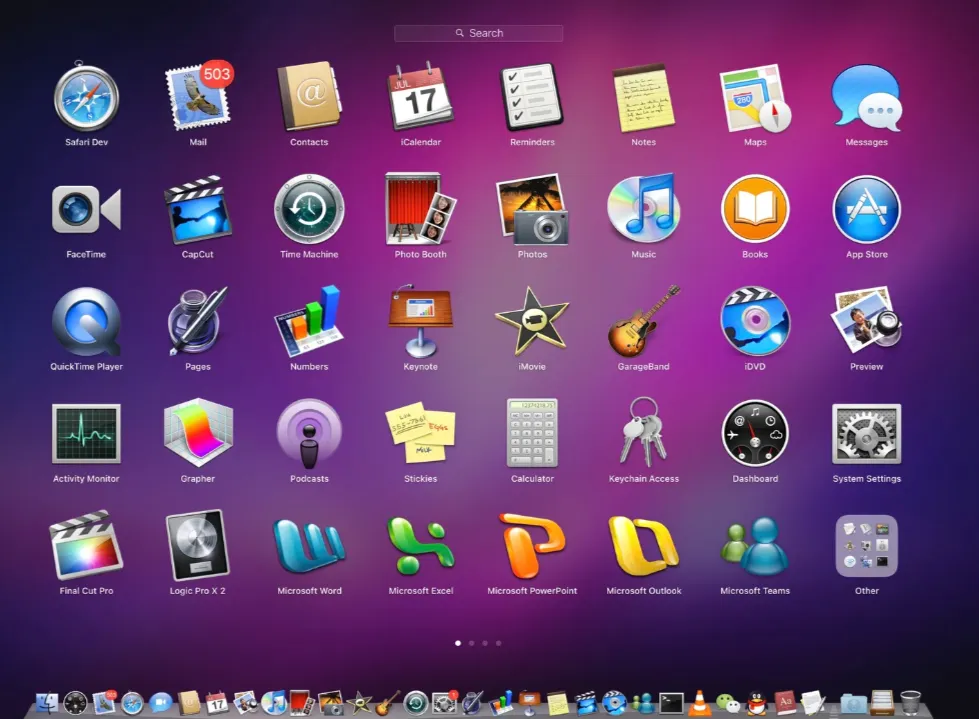Viewport: 979px width, 719px height.
Task: Open Microsoft Excel
Action: coord(420,545)
